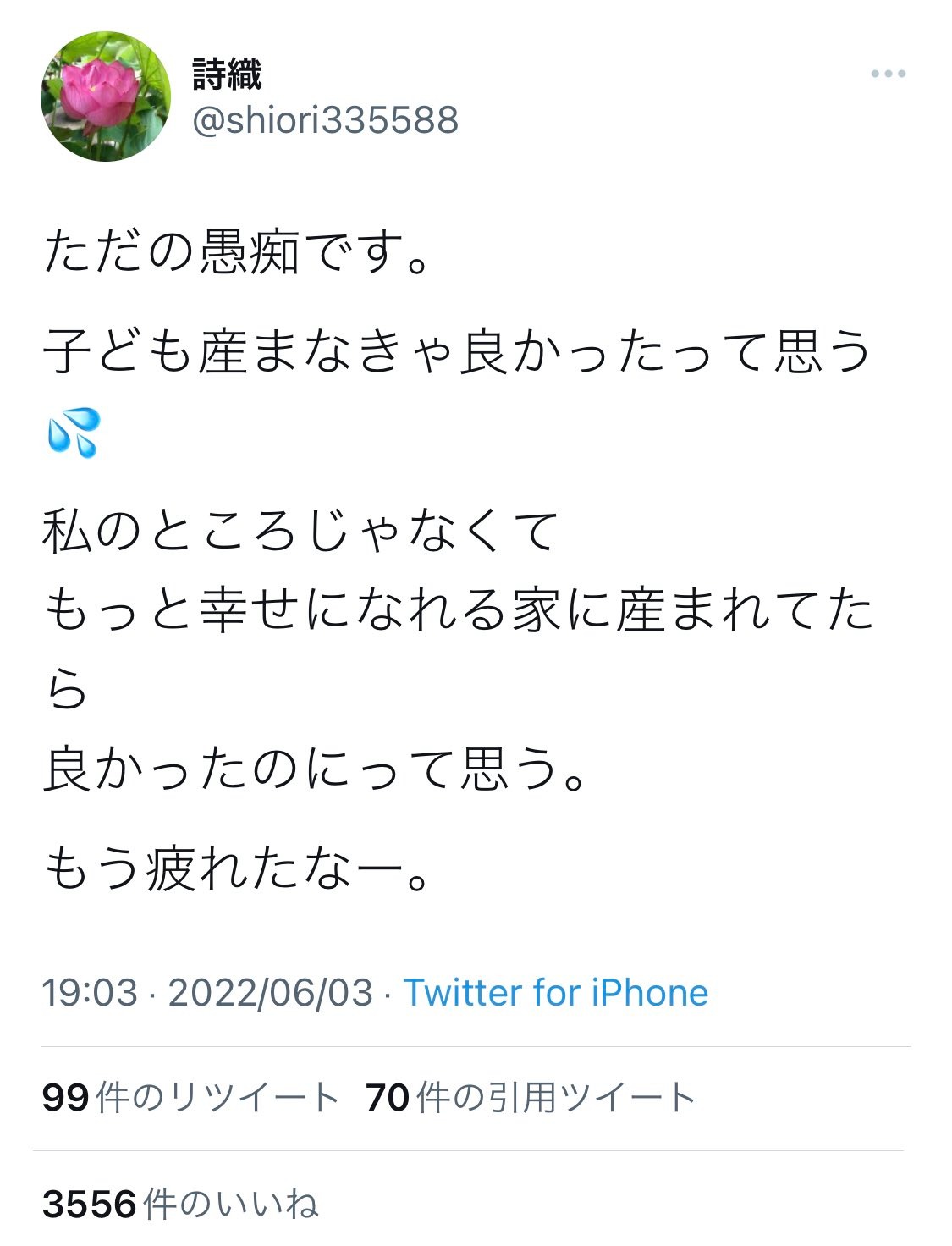The height and width of the screenshot is (1246, 952).
Task: Open the 件のリツイート label
Action: (x=217, y=1098)
